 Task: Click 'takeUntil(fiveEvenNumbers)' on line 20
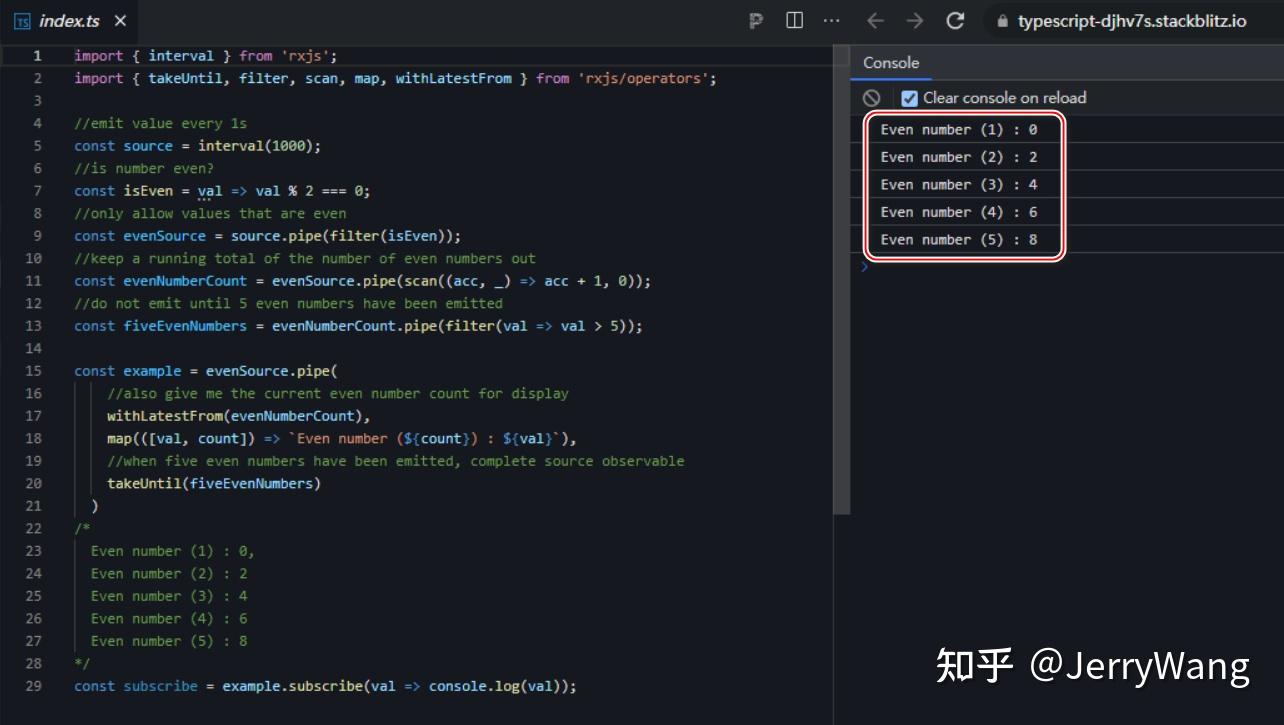[214, 483]
